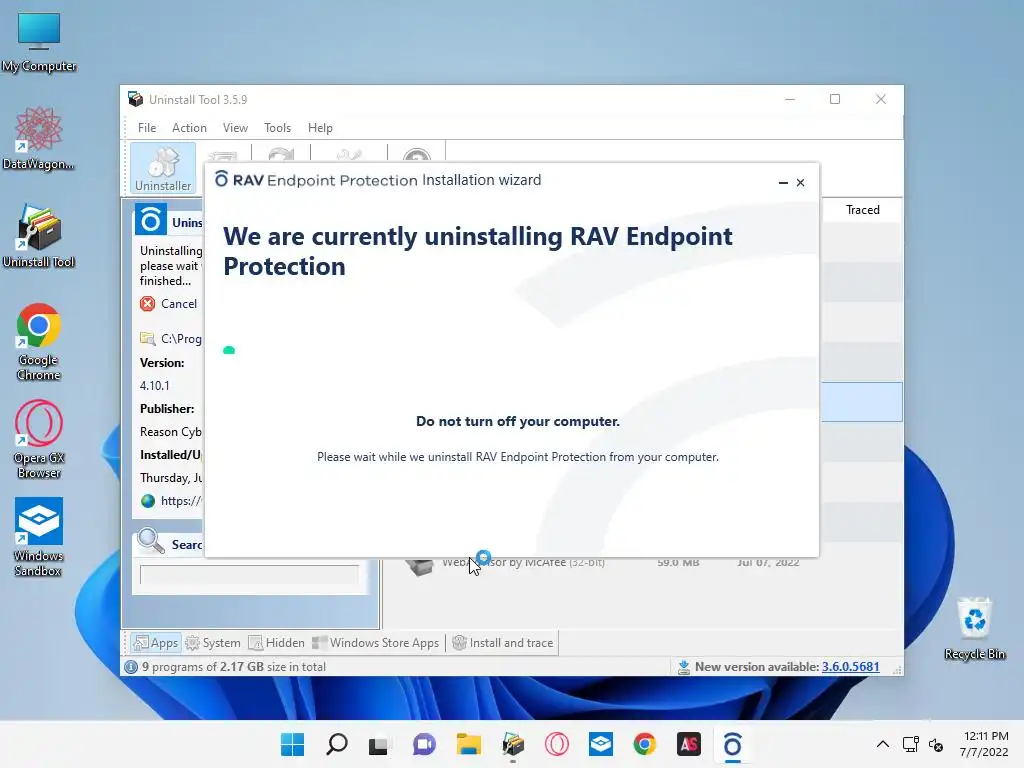Screen dimensions: 1024x768
Task: Show hidden system tray icons
Action: coord(882,744)
